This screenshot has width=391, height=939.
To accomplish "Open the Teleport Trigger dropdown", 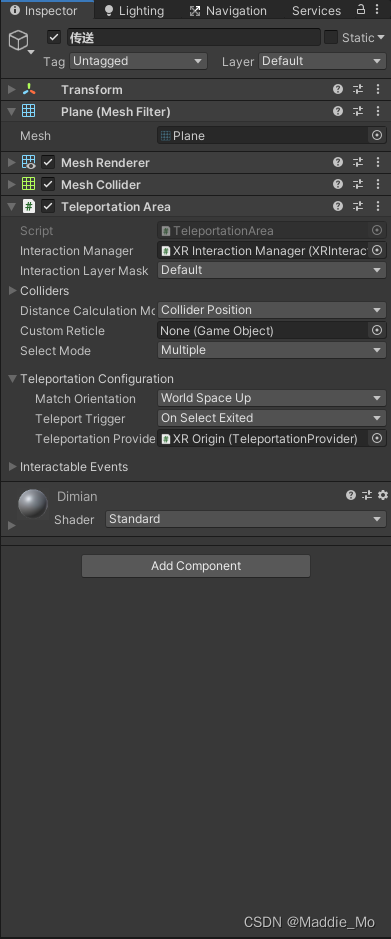I will tap(272, 417).
